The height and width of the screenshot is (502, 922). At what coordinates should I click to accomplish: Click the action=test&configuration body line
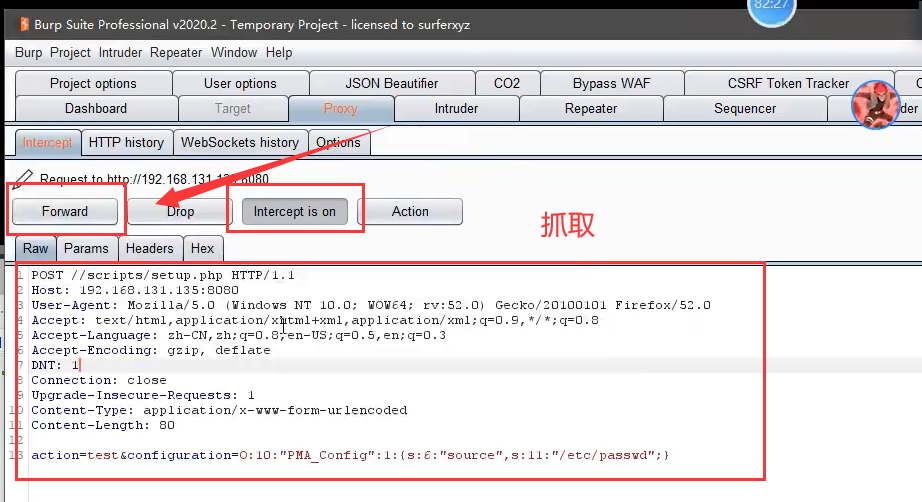coord(350,456)
